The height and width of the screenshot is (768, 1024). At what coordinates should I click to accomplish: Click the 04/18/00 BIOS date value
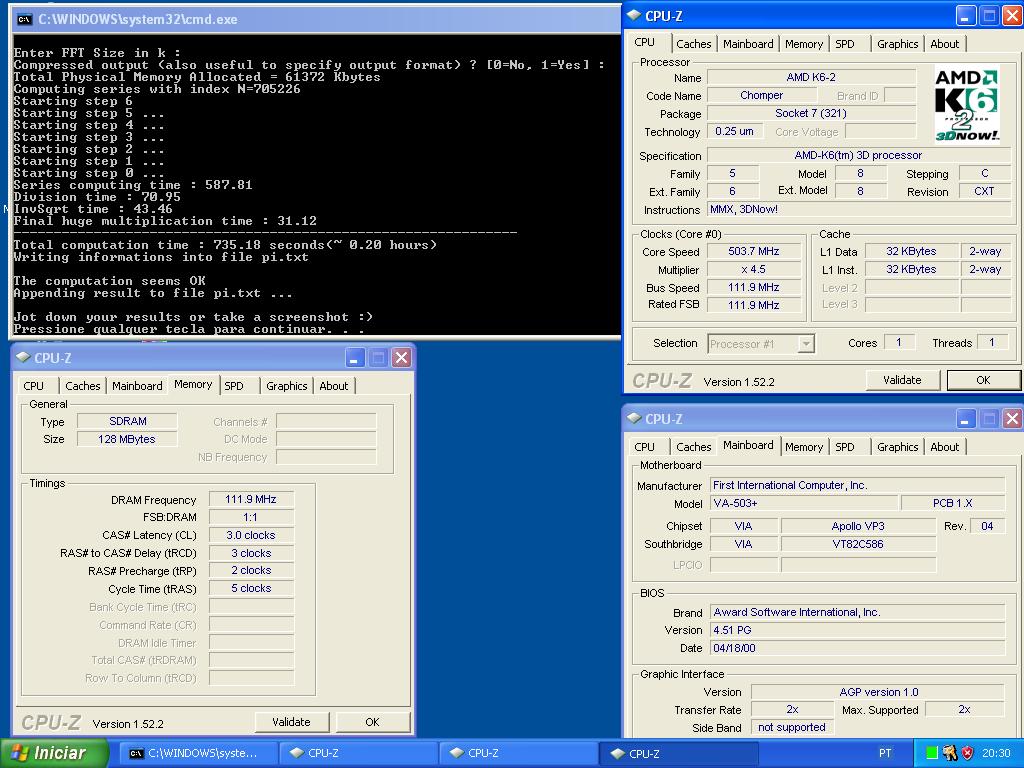pos(857,648)
